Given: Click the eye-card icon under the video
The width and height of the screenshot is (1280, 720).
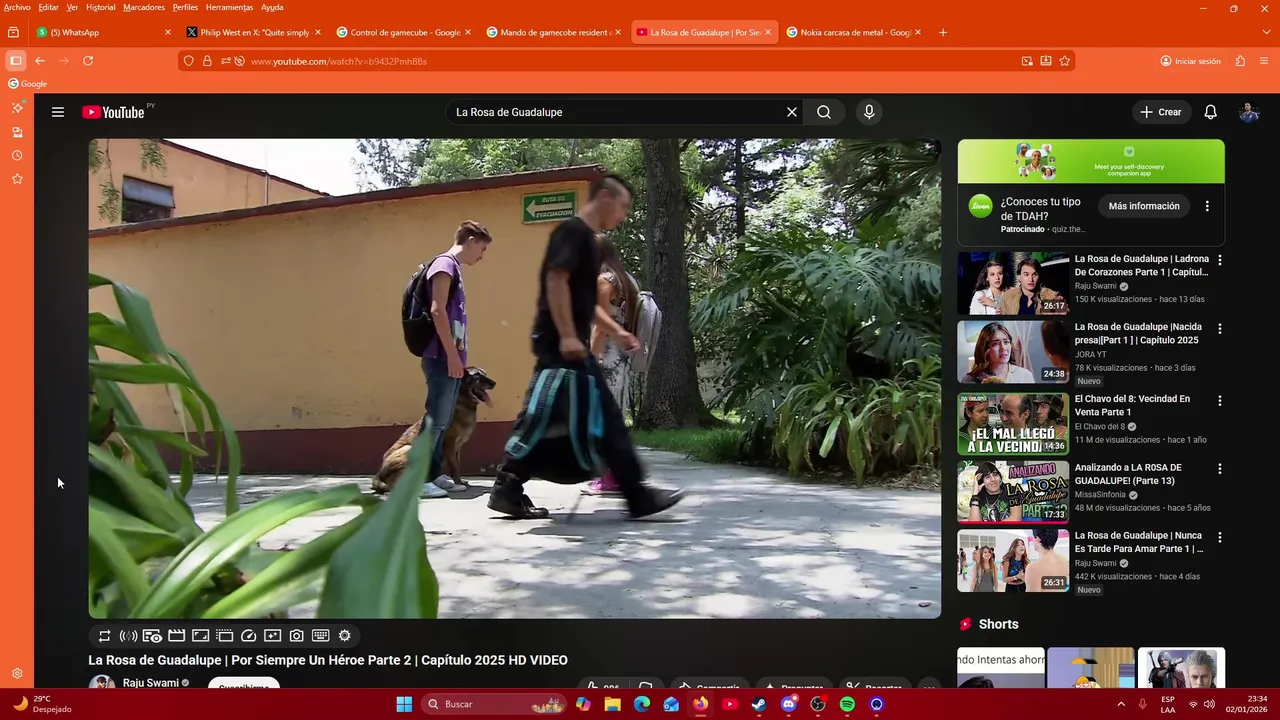Looking at the screenshot, I should 152,636.
